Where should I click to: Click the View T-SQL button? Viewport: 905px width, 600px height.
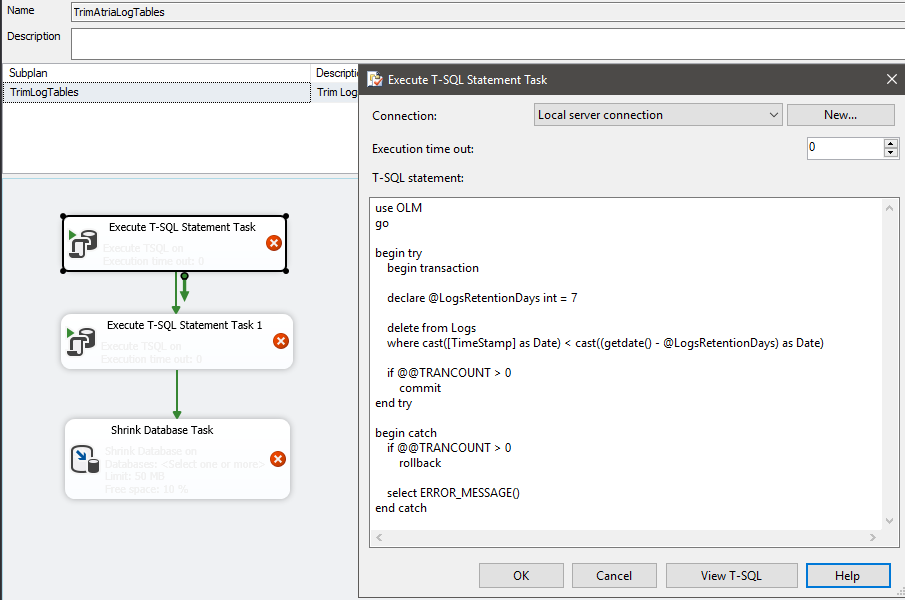point(731,576)
